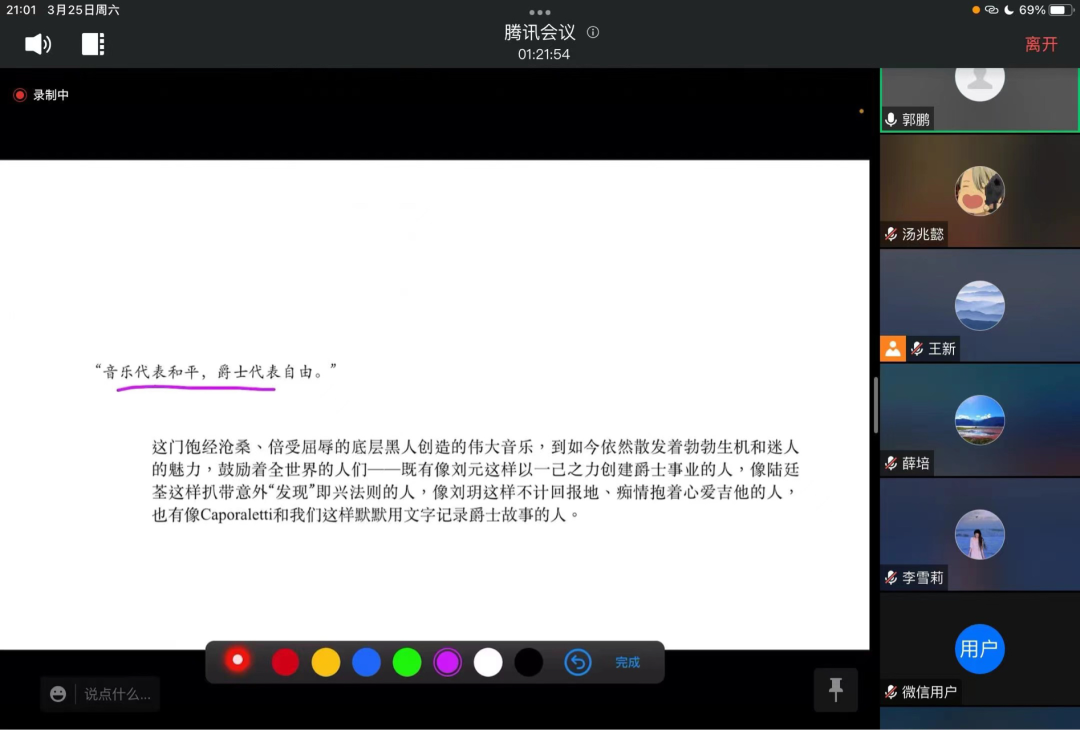
Task: Pin the toolbar with the pushpin icon
Action: [836, 689]
